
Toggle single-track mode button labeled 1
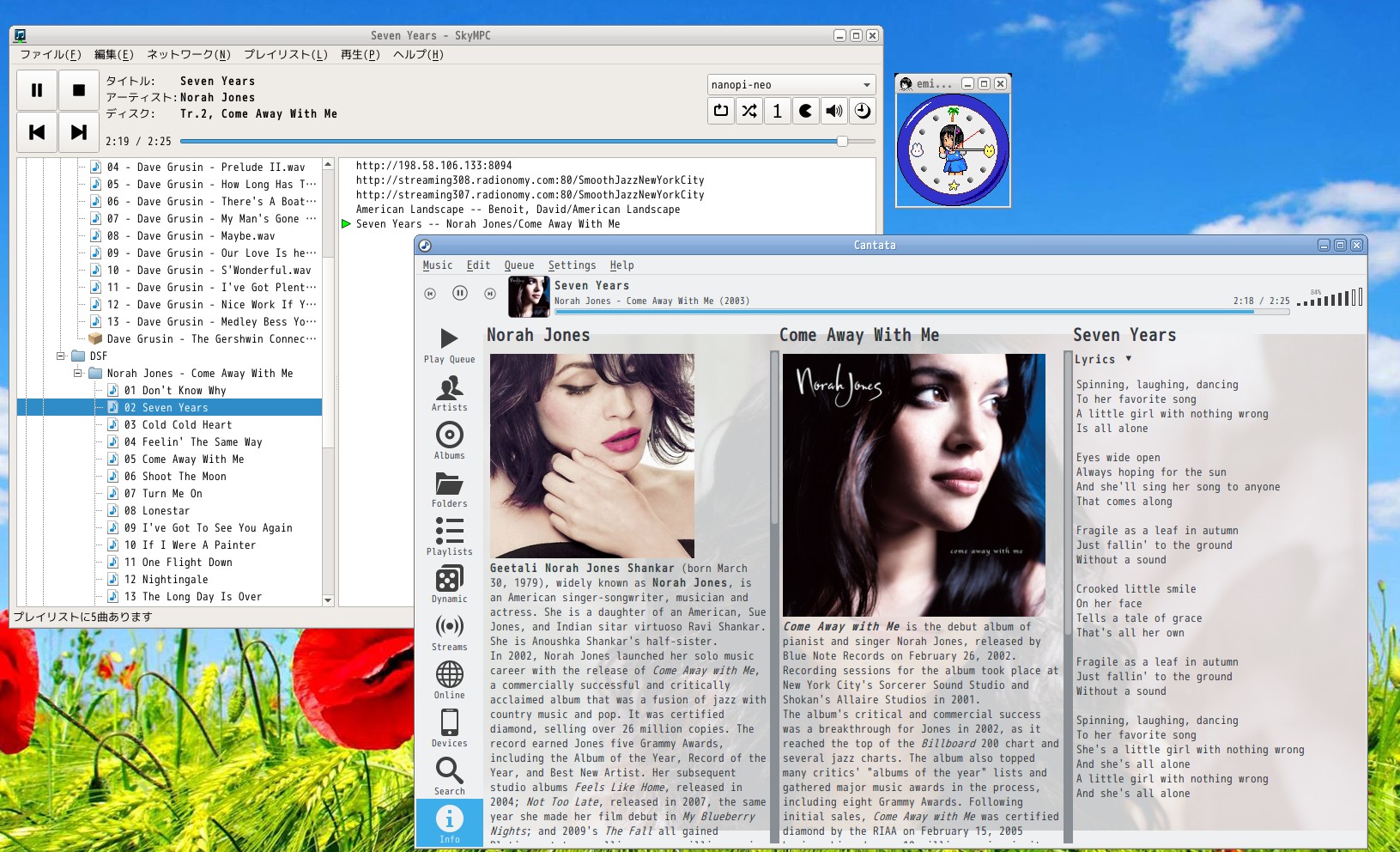pyautogui.click(x=778, y=111)
